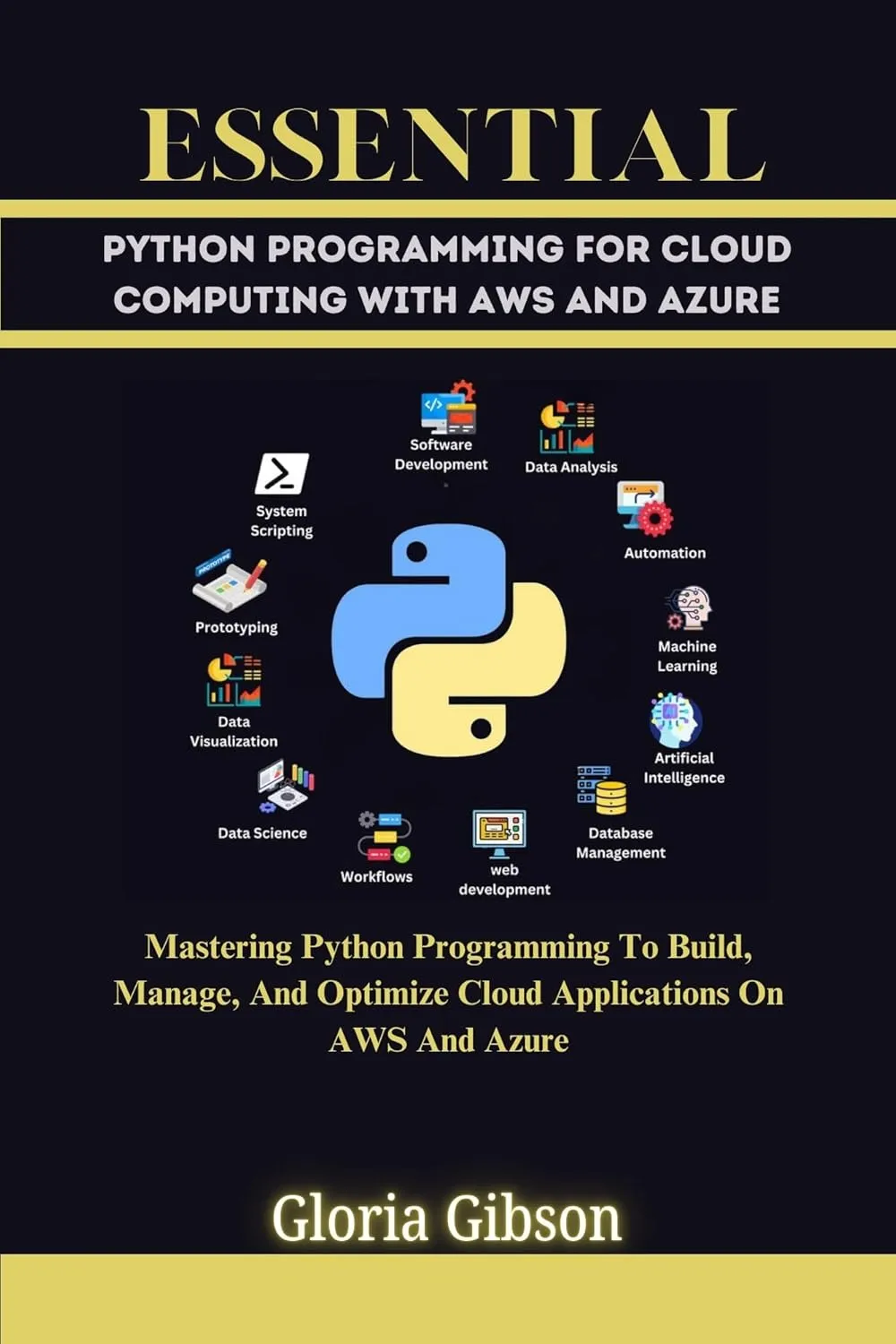Click the 'Data Visualization' label
The width and height of the screenshot is (896, 1344).
pyautogui.click(x=234, y=731)
